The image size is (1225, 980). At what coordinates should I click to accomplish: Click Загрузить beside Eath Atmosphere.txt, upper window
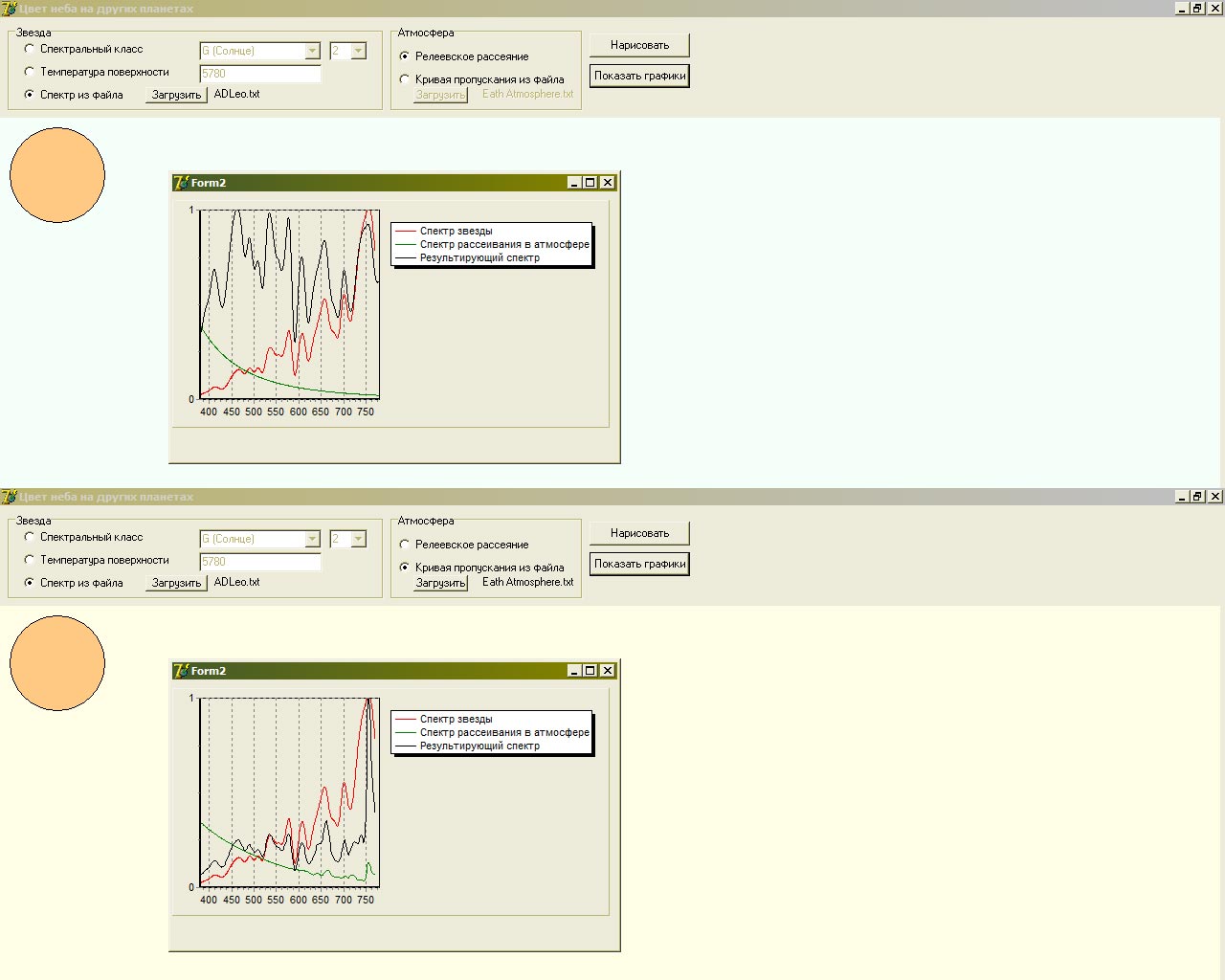pyautogui.click(x=440, y=95)
